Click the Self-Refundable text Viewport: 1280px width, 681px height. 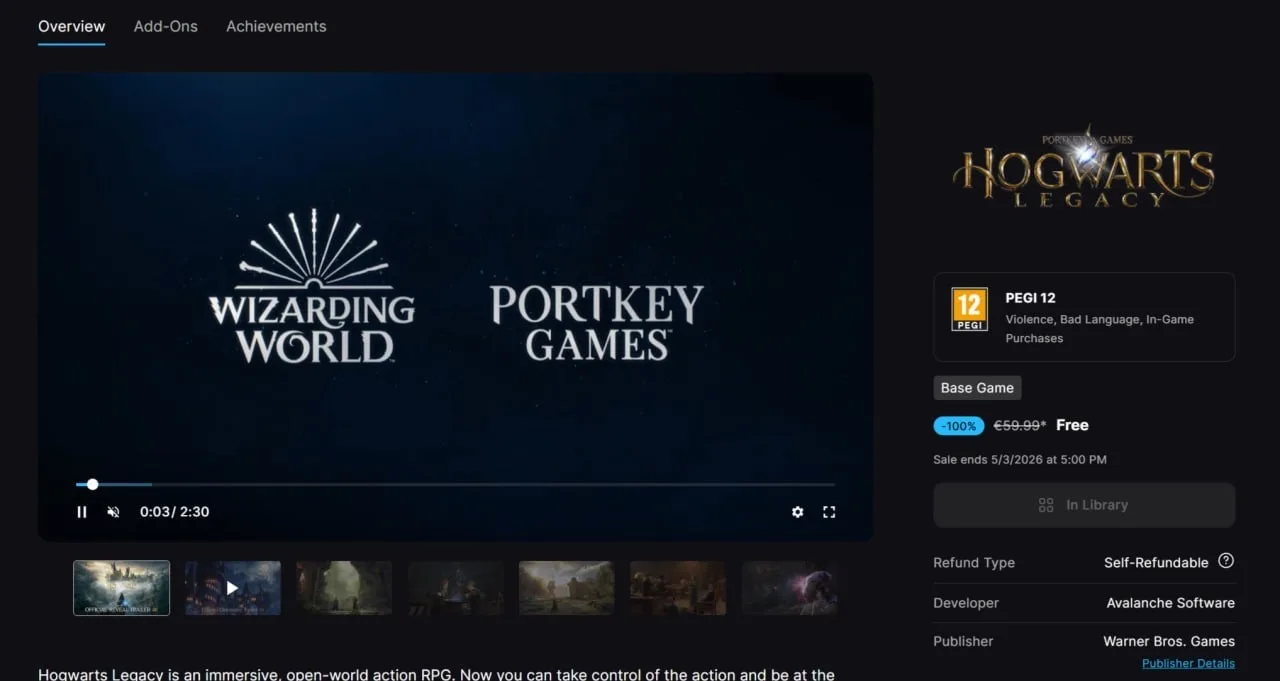point(1156,563)
